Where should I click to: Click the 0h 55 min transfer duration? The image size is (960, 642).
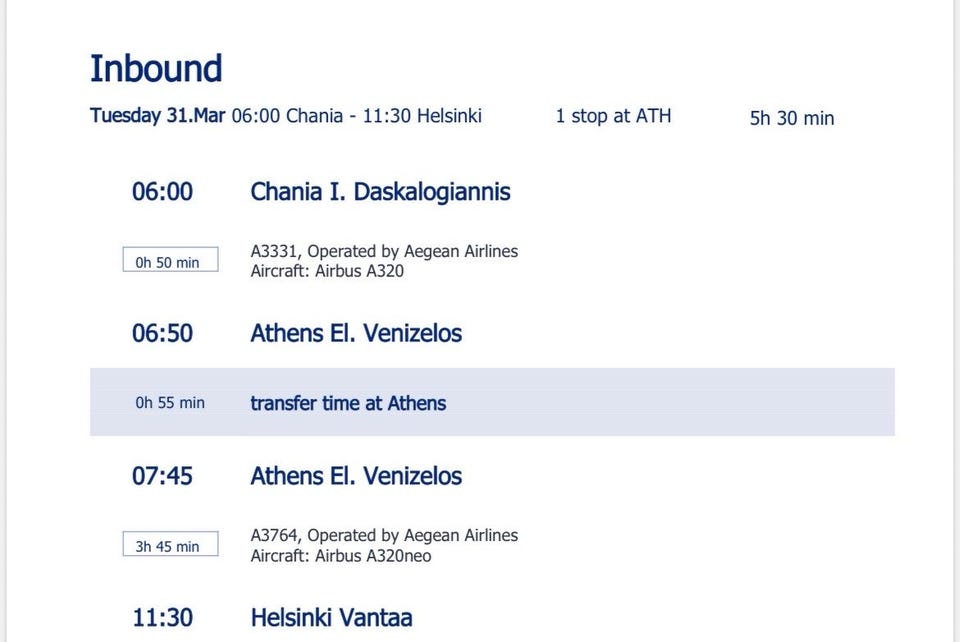(170, 403)
